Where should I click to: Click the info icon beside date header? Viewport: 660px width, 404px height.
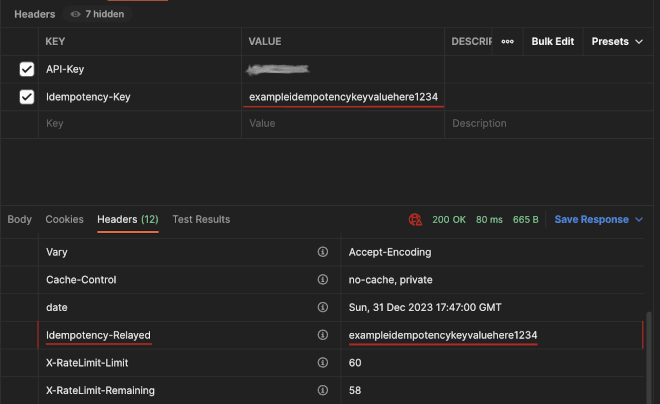point(322,307)
